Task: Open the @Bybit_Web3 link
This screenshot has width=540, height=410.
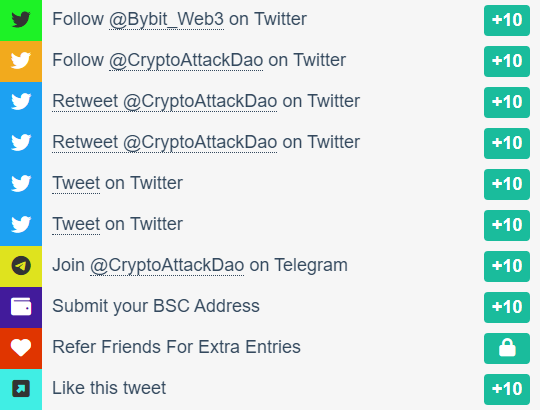Action: [166, 19]
